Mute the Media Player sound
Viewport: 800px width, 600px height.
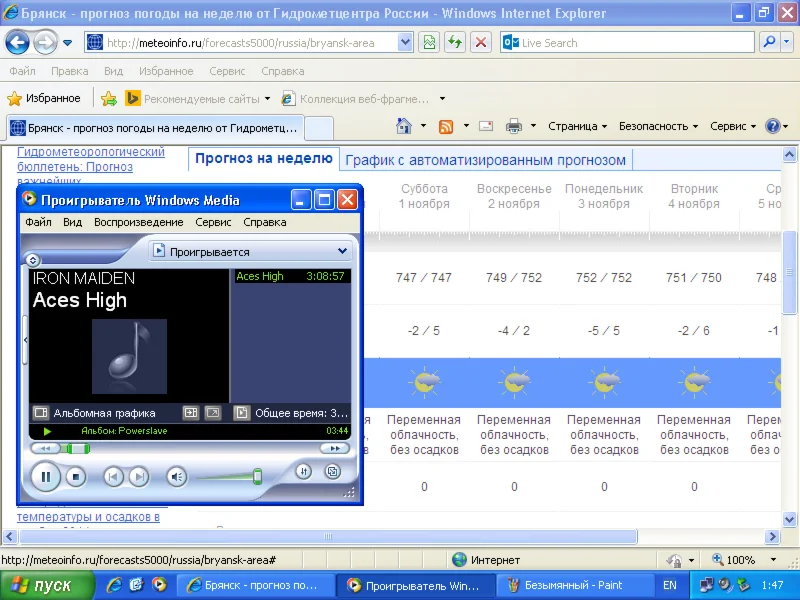[x=176, y=477]
